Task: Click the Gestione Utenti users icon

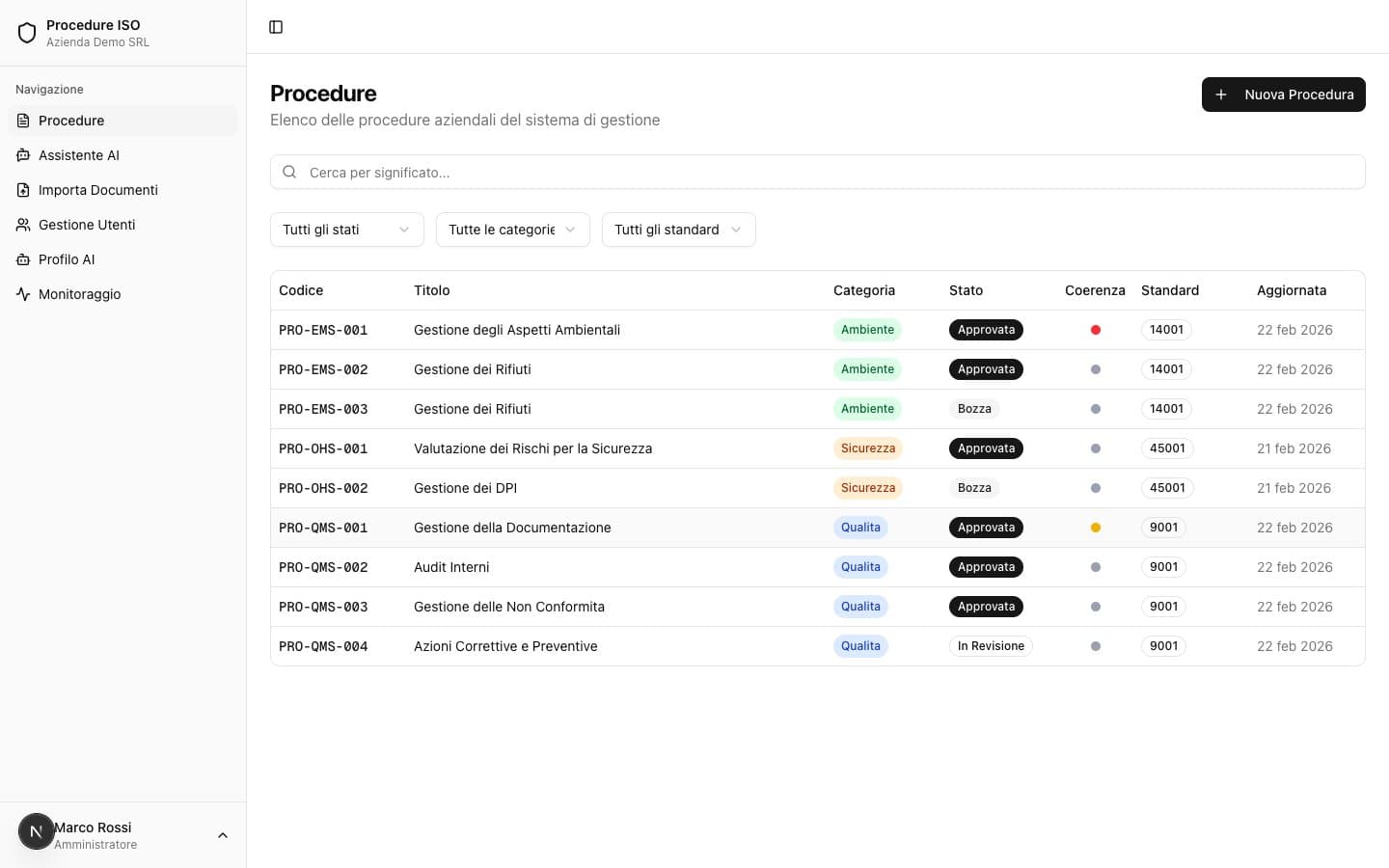Action: pos(22,225)
